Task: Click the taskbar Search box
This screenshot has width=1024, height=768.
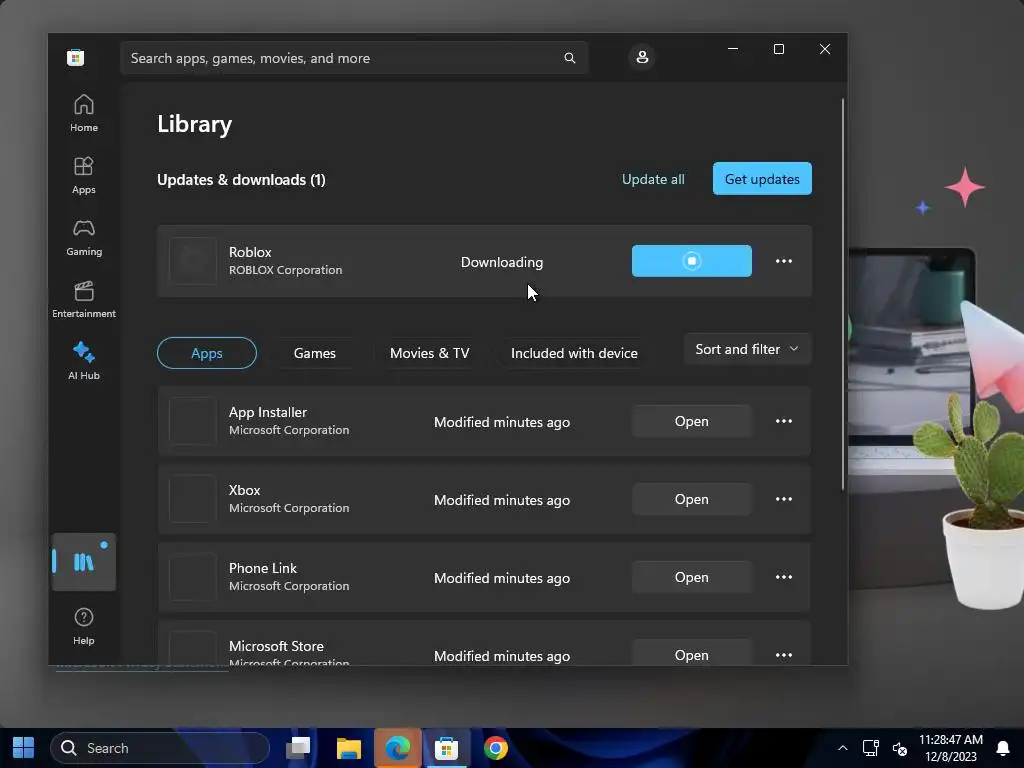Action: [x=160, y=748]
